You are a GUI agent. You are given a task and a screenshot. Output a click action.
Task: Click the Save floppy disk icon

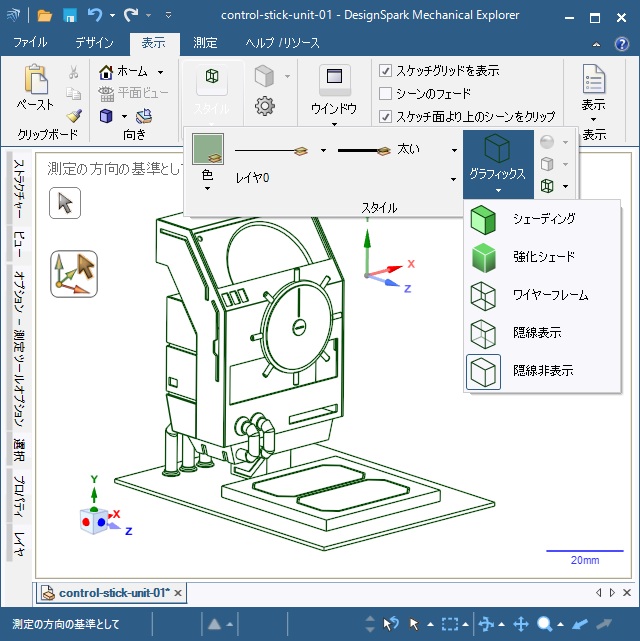70,15
